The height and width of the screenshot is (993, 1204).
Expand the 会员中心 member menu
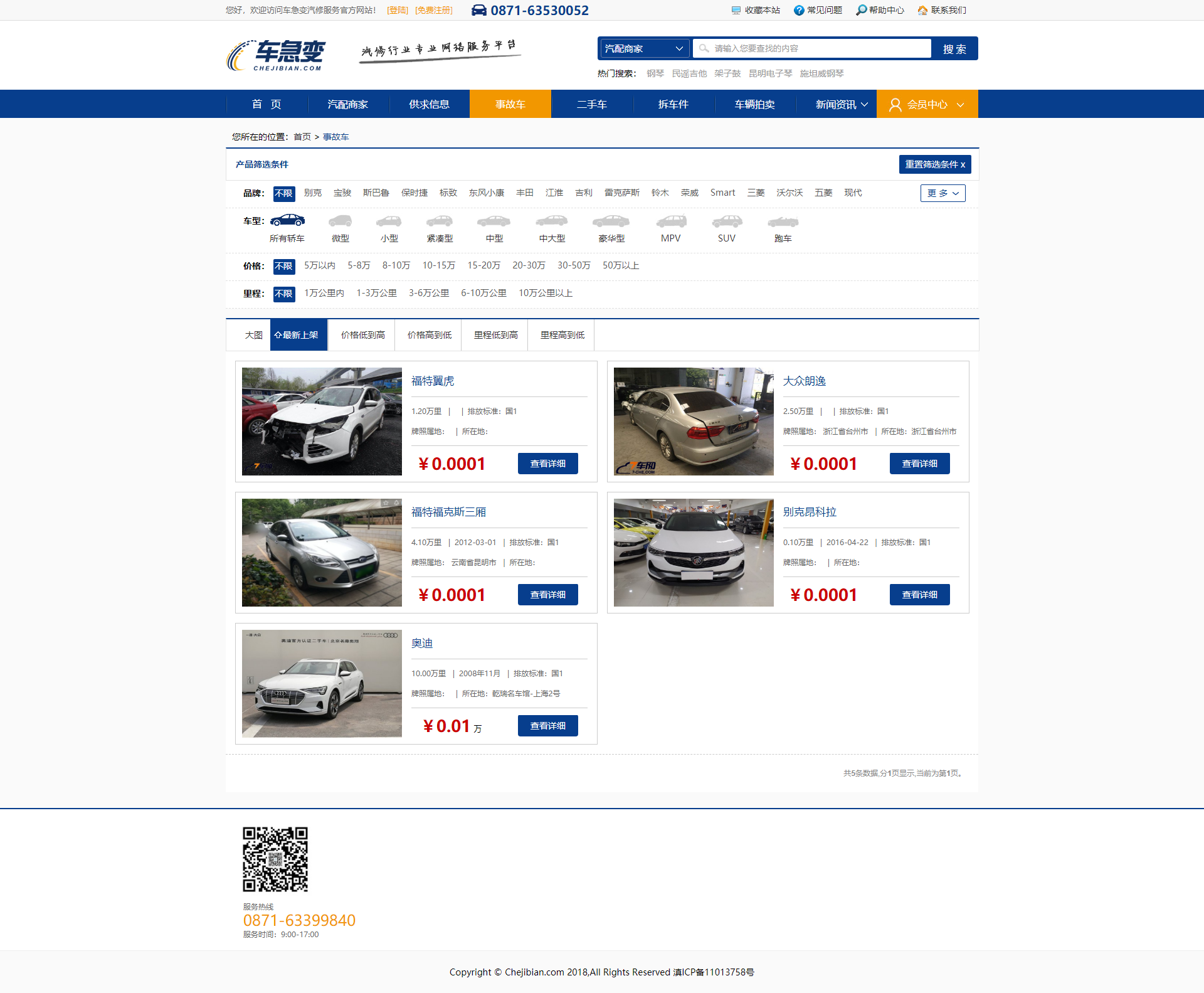(927, 104)
